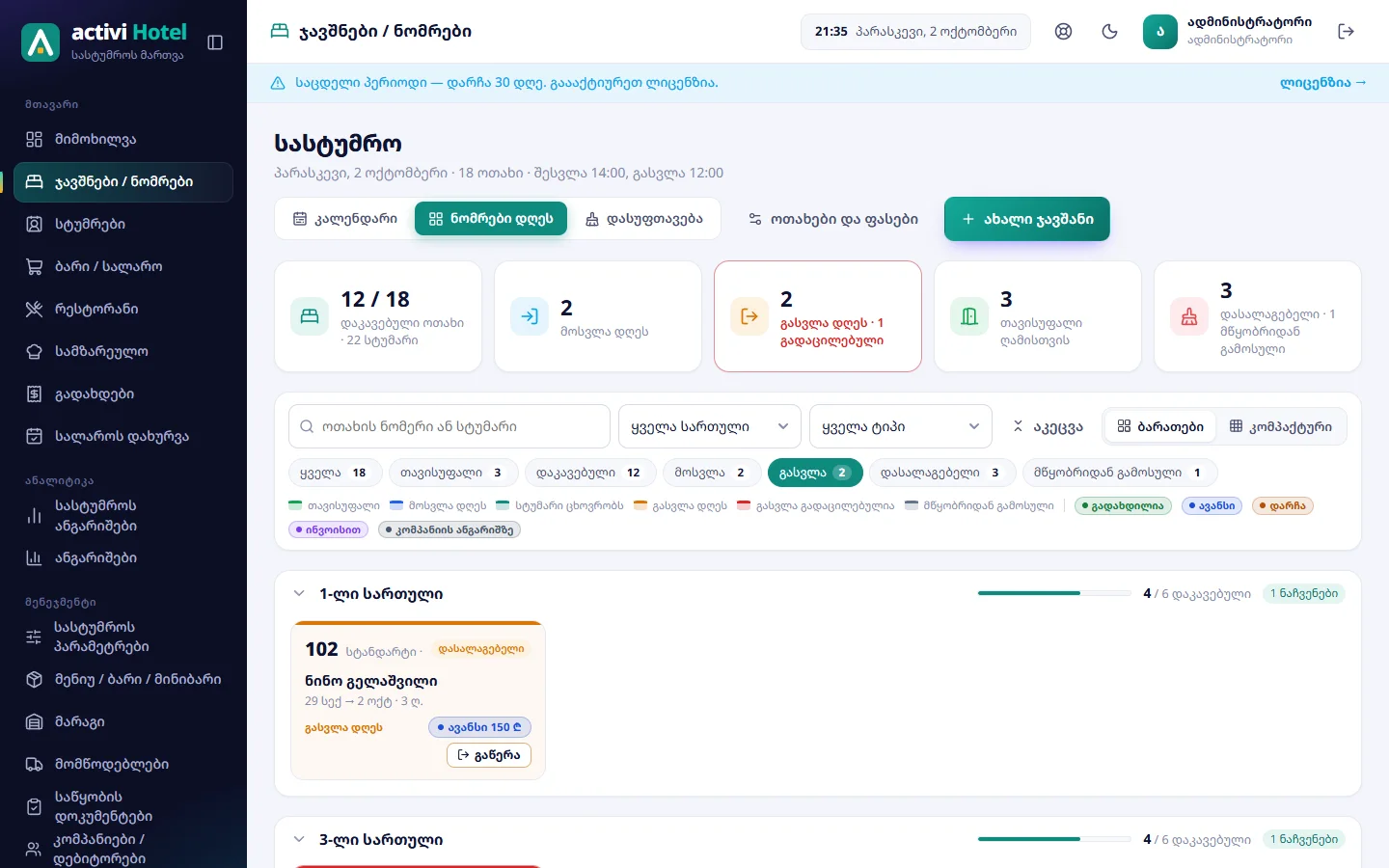Open მარაგი section
Screen dimensions: 1389x868
(123, 721)
